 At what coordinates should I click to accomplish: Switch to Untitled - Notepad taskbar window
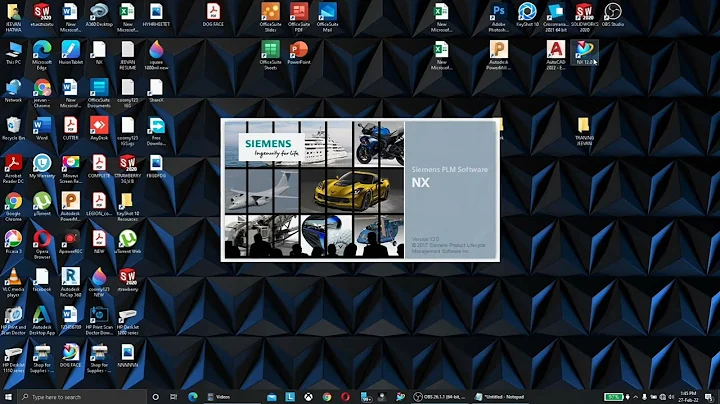click(x=501, y=397)
